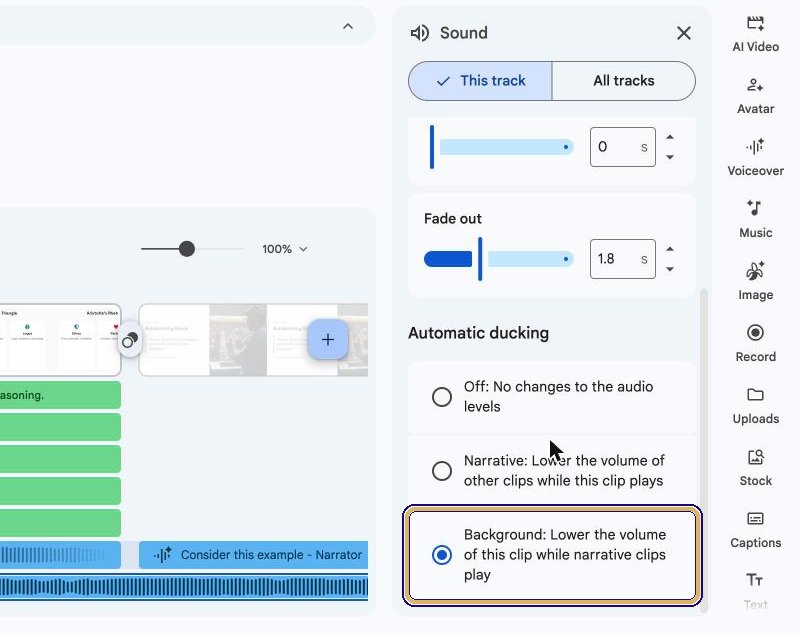Decrease the fade out duration

point(670,269)
